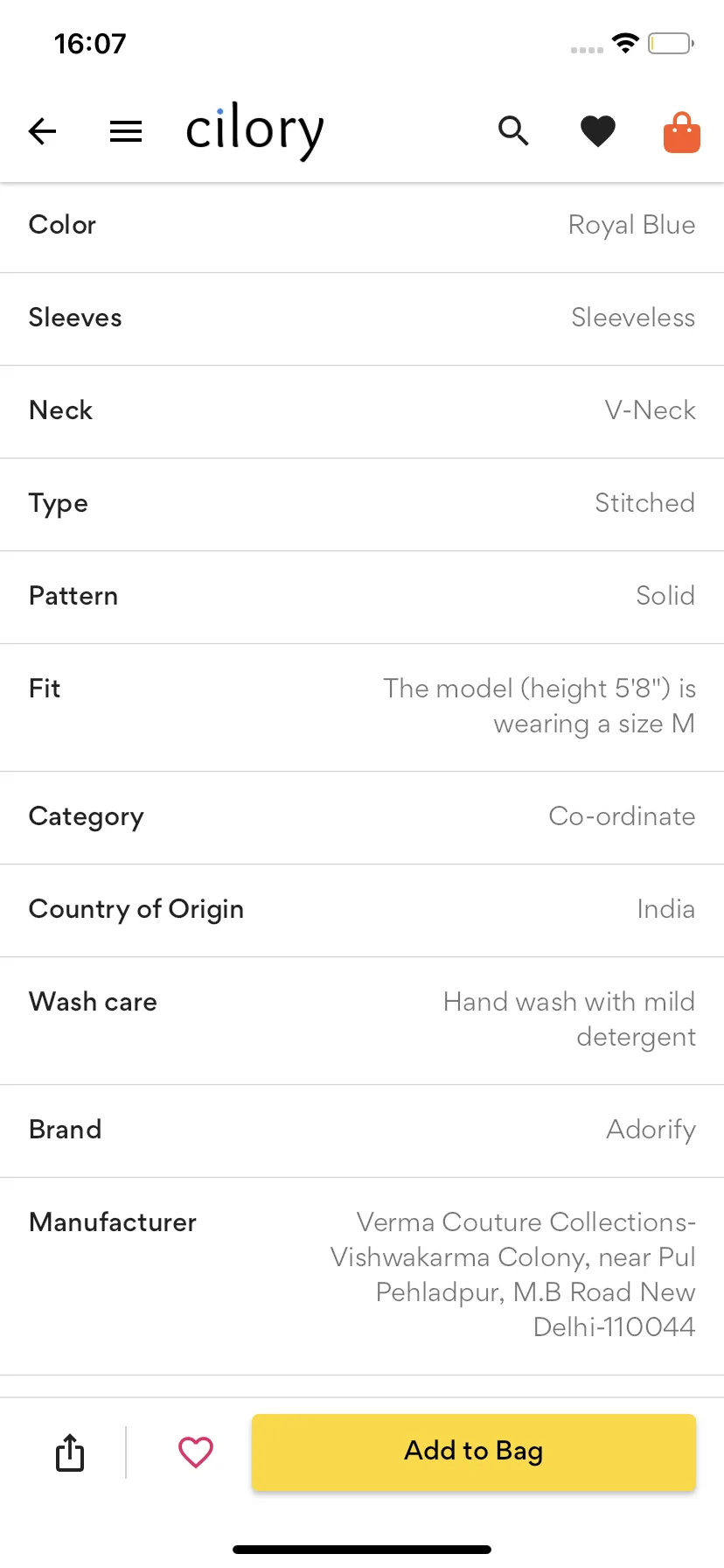Tap the Adorify brand name
This screenshot has height=1568, width=724.
point(651,1130)
